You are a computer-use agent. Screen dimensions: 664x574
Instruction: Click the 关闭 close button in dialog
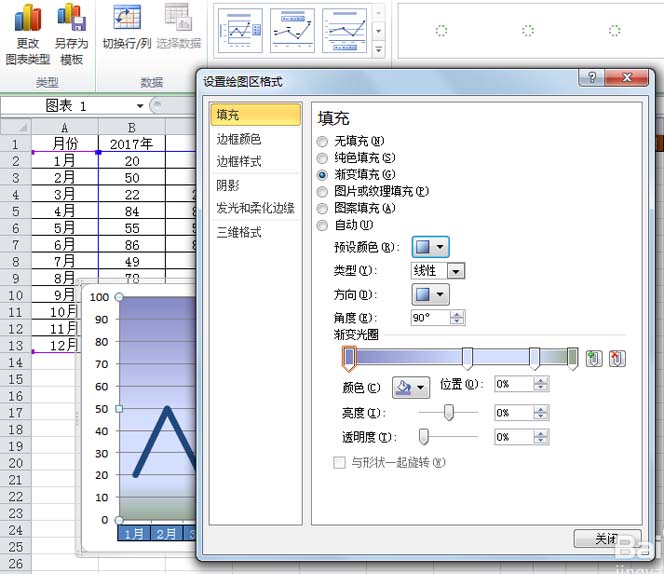[607, 539]
